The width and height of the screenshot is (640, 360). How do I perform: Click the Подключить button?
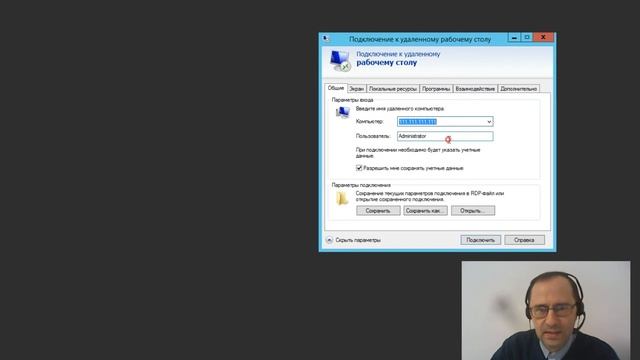click(x=480, y=240)
